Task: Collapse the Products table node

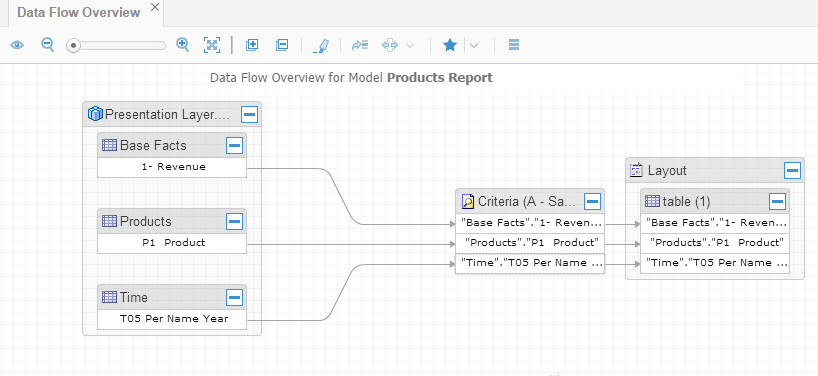Action: [235, 222]
